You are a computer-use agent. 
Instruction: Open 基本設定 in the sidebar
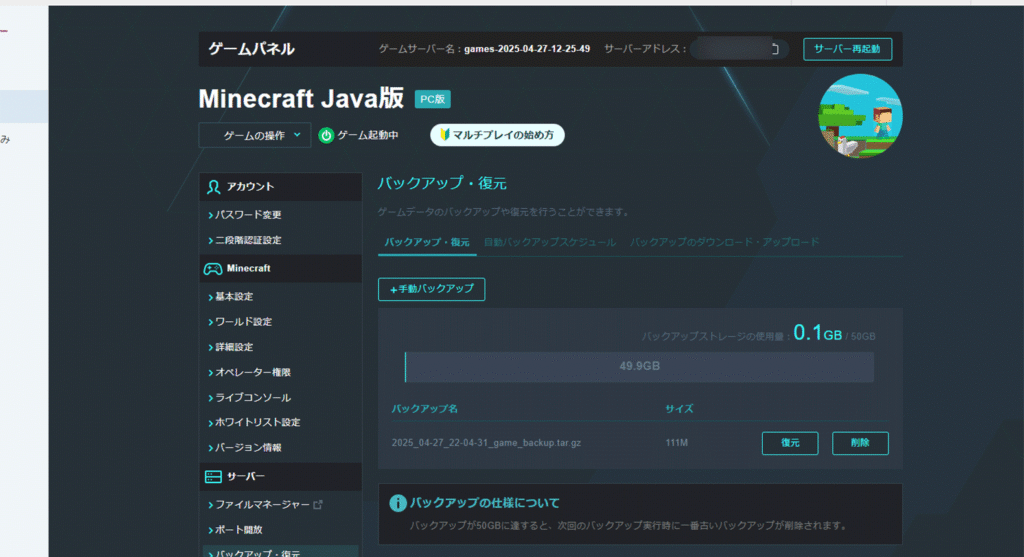(234, 296)
